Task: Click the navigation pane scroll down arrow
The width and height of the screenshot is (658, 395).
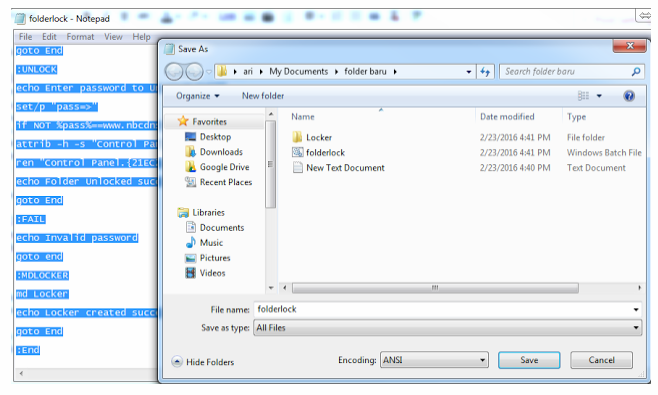Action: point(271,288)
